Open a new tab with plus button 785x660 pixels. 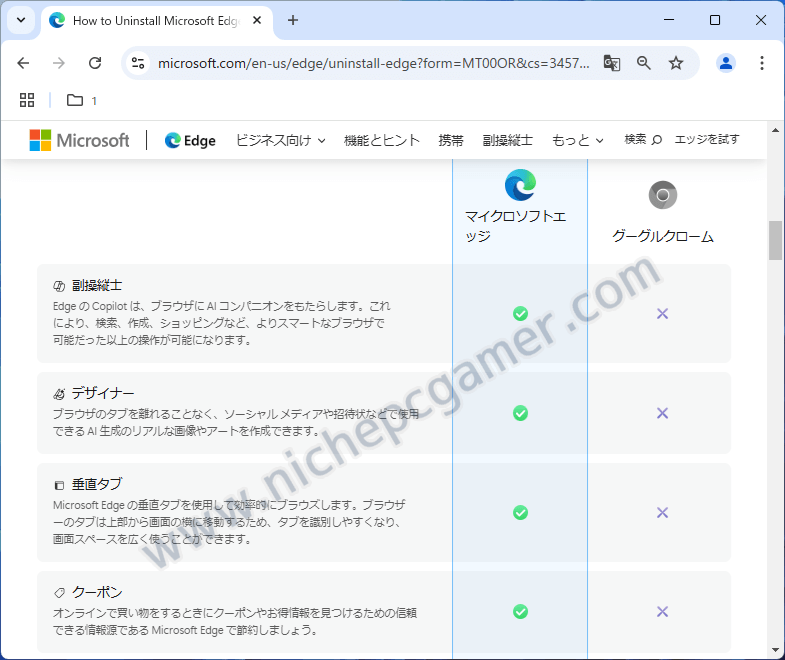click(293, 21)
